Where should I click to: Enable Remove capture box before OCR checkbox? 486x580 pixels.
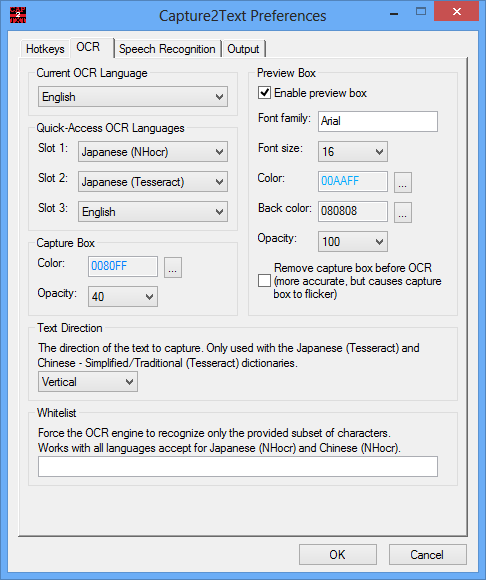(x=264, y=281)
